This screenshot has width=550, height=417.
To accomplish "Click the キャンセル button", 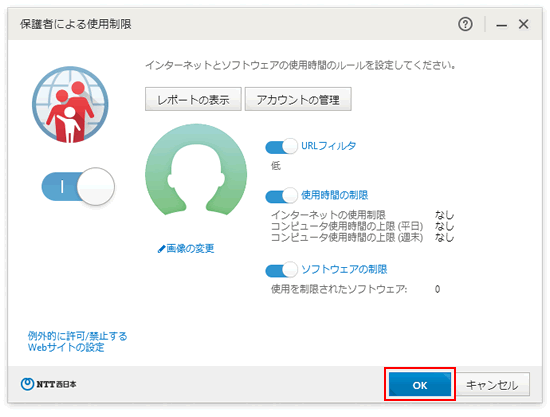I will point(492,385).
